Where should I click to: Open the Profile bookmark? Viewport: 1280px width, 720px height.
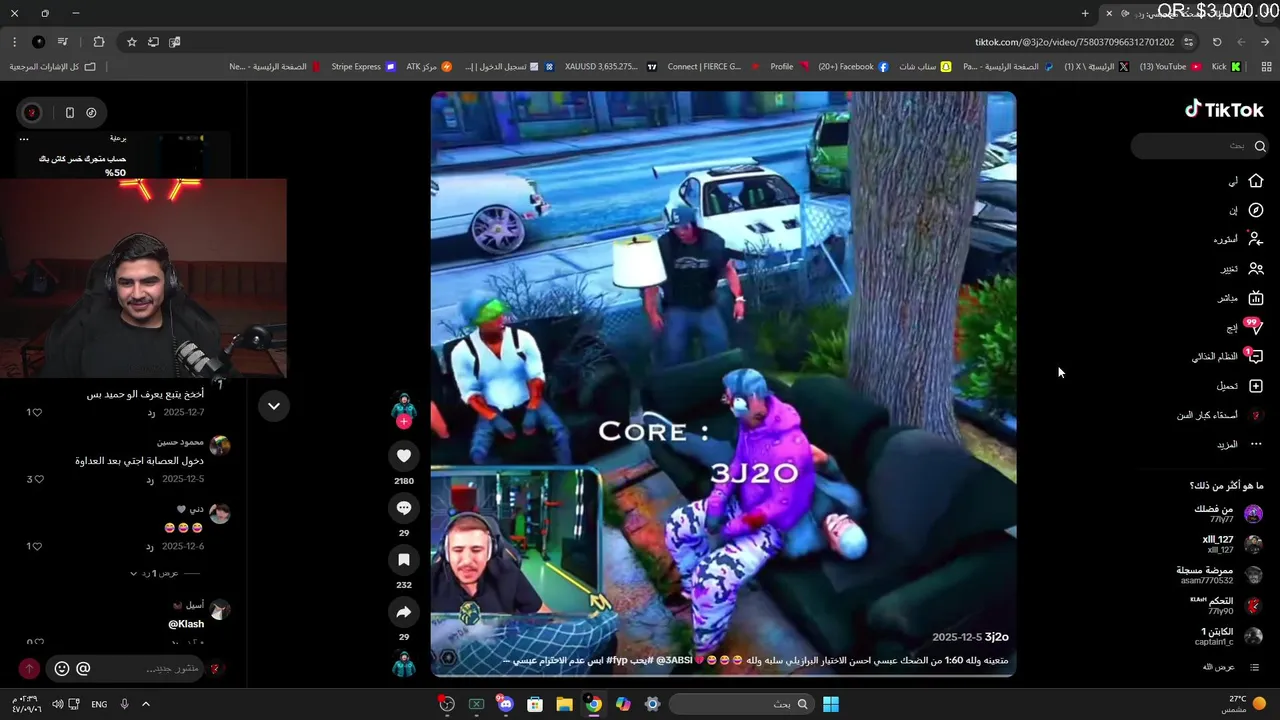pyautogui.click(x=789, y=67)
